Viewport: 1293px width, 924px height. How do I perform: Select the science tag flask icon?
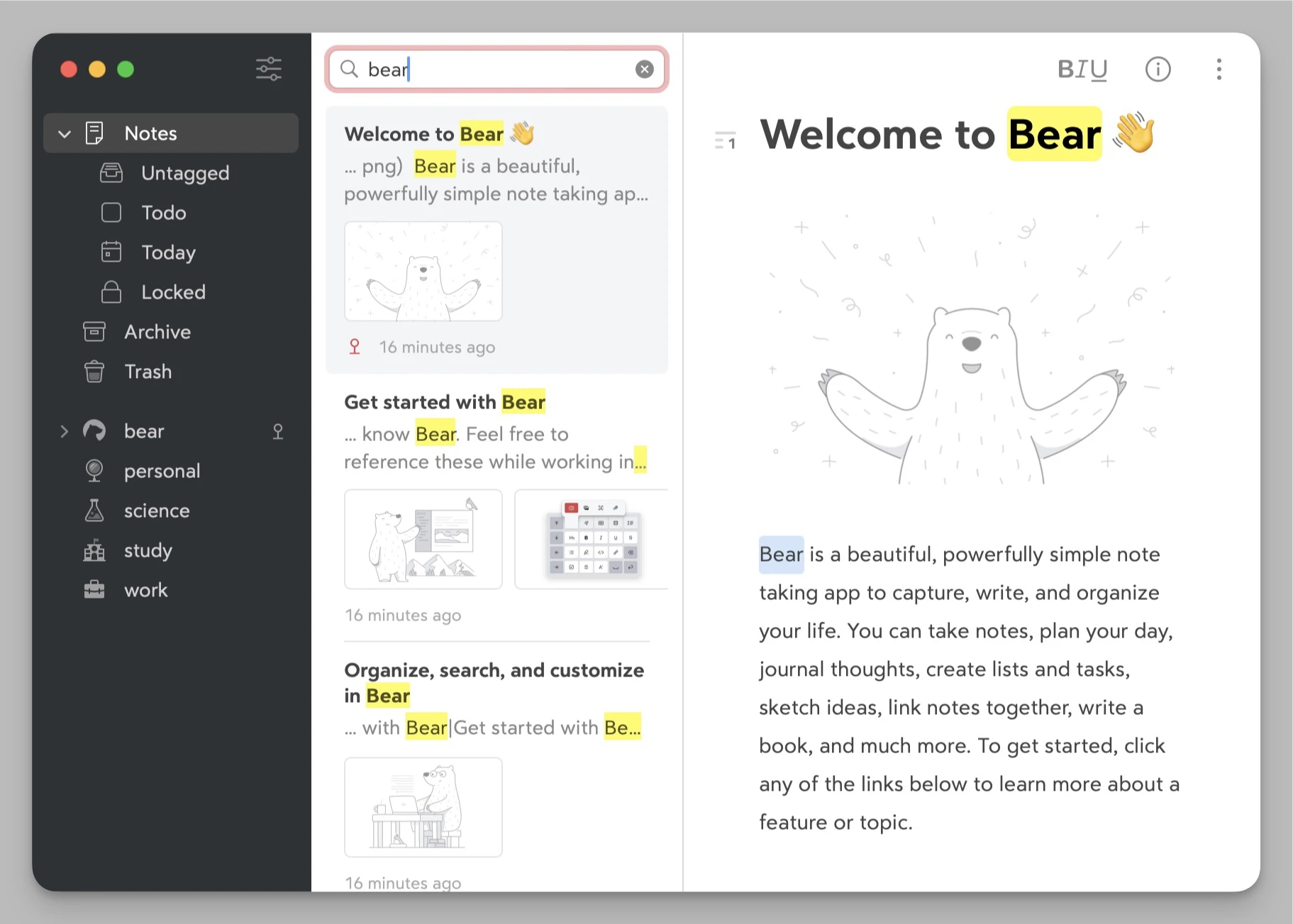point(94,511)
